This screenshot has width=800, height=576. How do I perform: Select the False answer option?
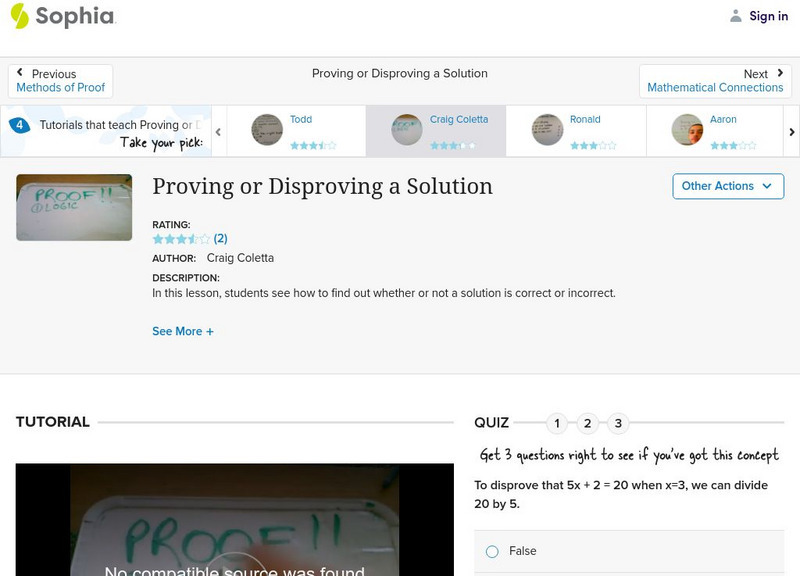(x=490, y=551)
